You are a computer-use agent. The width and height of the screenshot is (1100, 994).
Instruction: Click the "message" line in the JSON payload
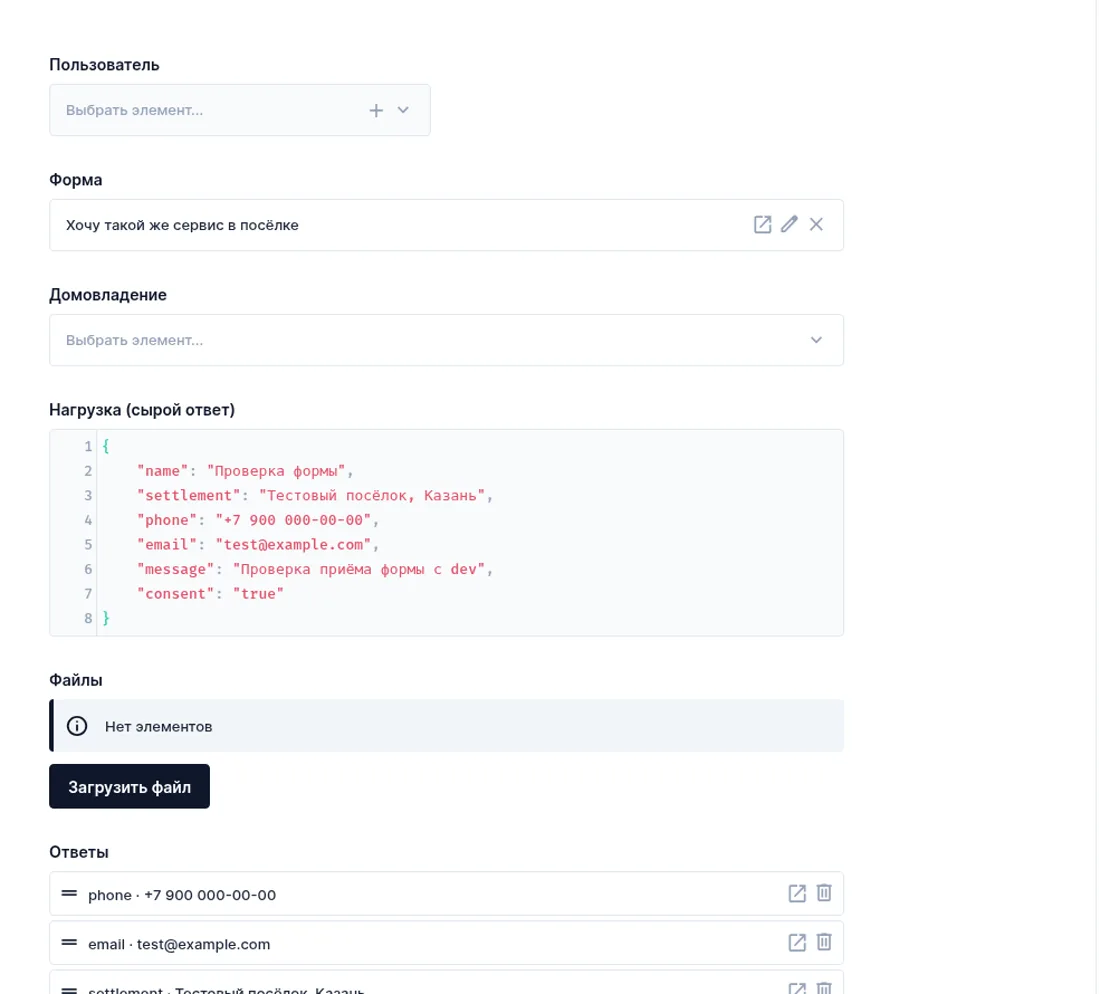coord(315,569)
